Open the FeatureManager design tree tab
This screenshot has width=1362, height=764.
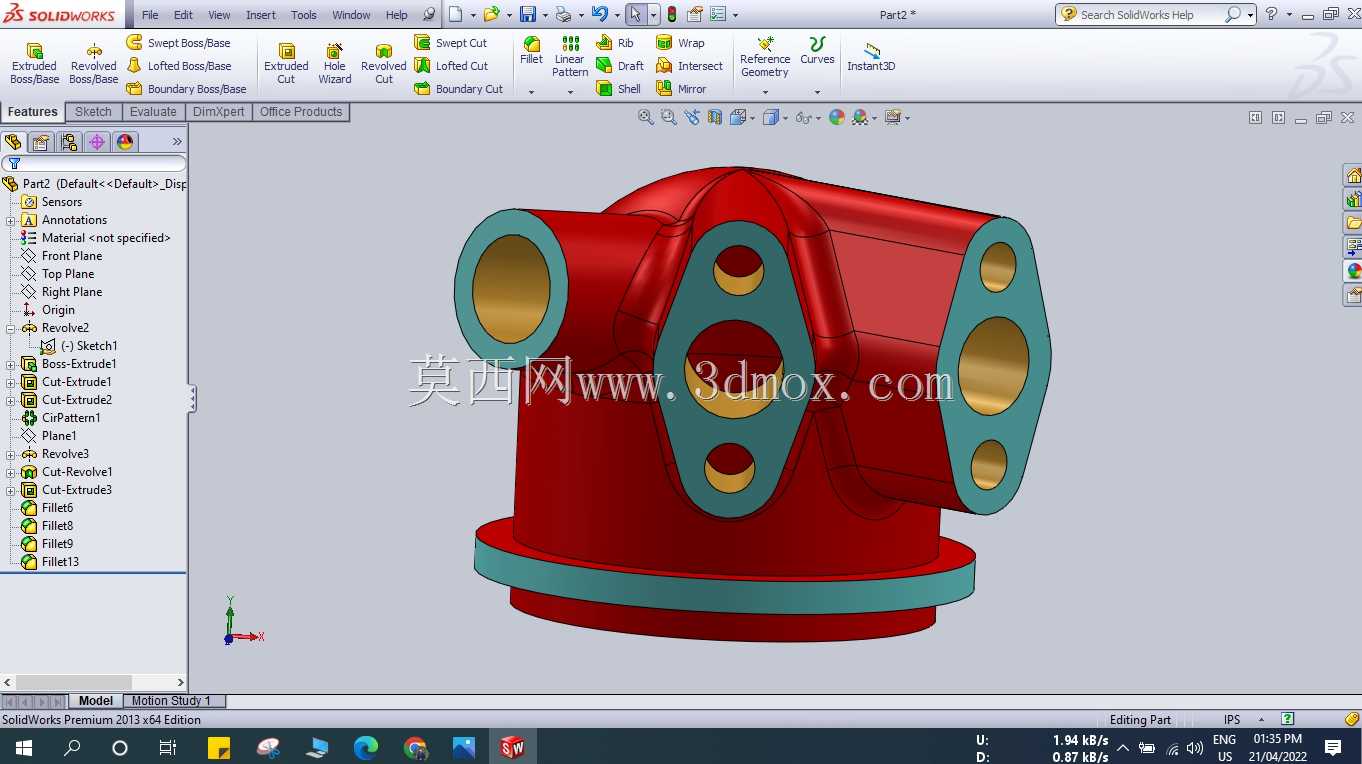[x=13, y=142]
